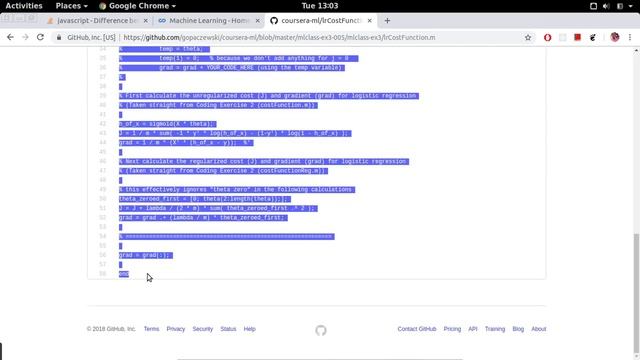Click the comment '% Next calculate the regularized cost'
The width and height of the screenshot is (640, 360).
click(264, 162)
